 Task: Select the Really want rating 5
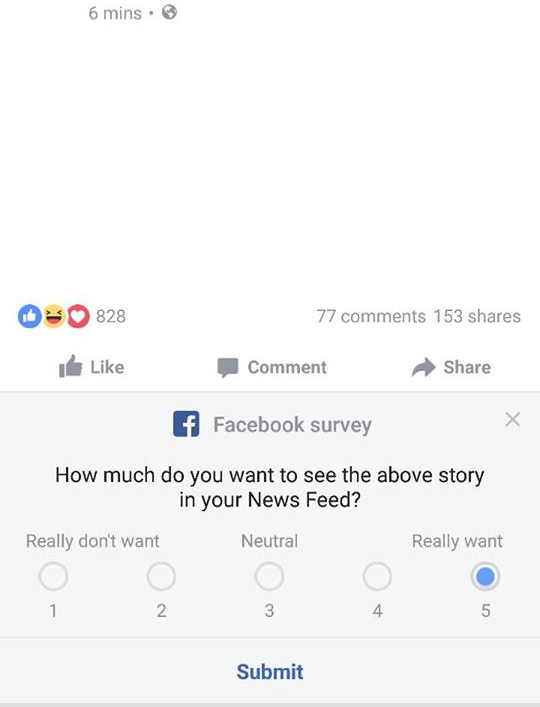485,576
